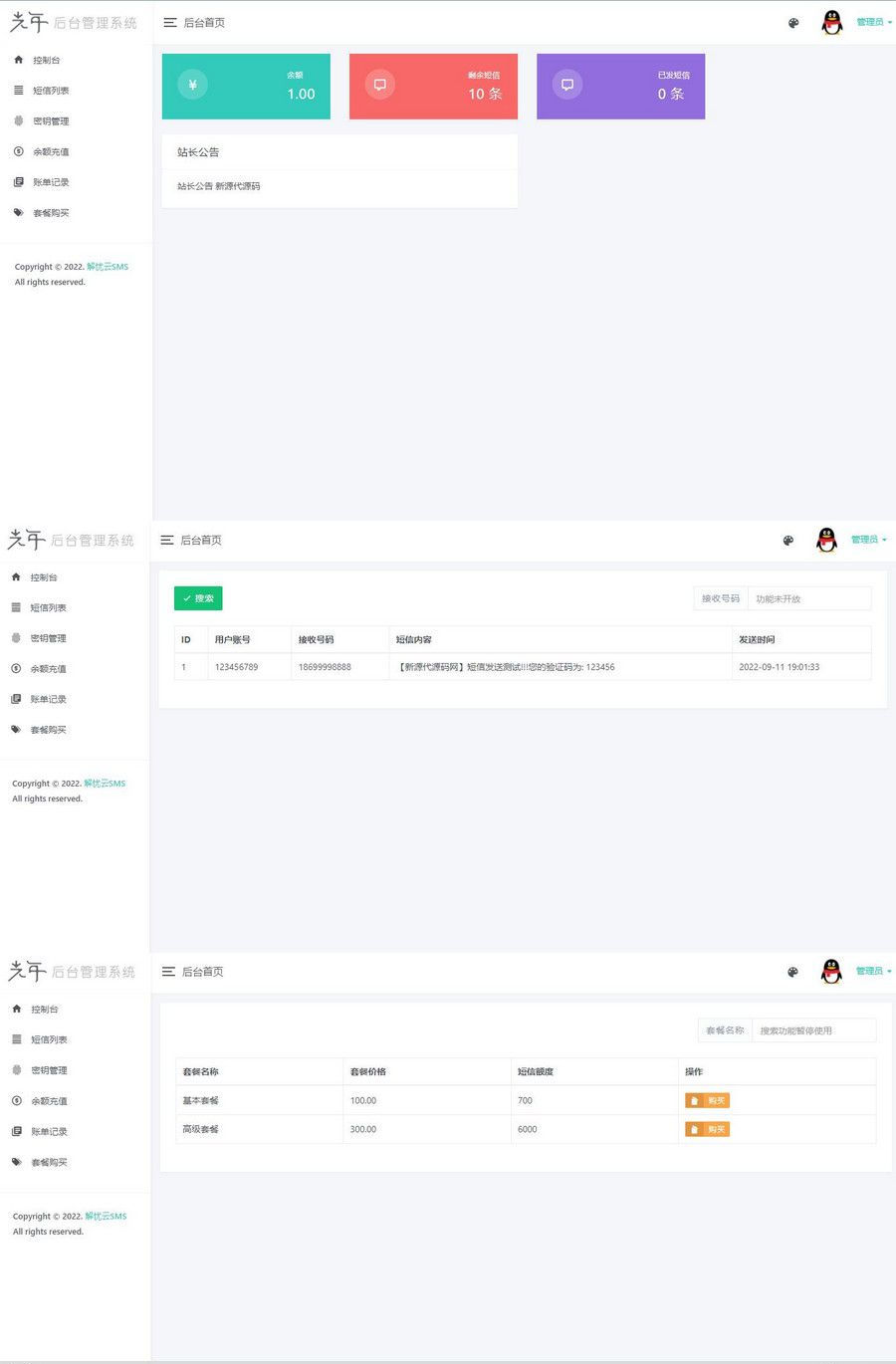Screen dimensions: 896x1364
Task: Click 购买 for the 基本套餐 row
Action: 707,1100
